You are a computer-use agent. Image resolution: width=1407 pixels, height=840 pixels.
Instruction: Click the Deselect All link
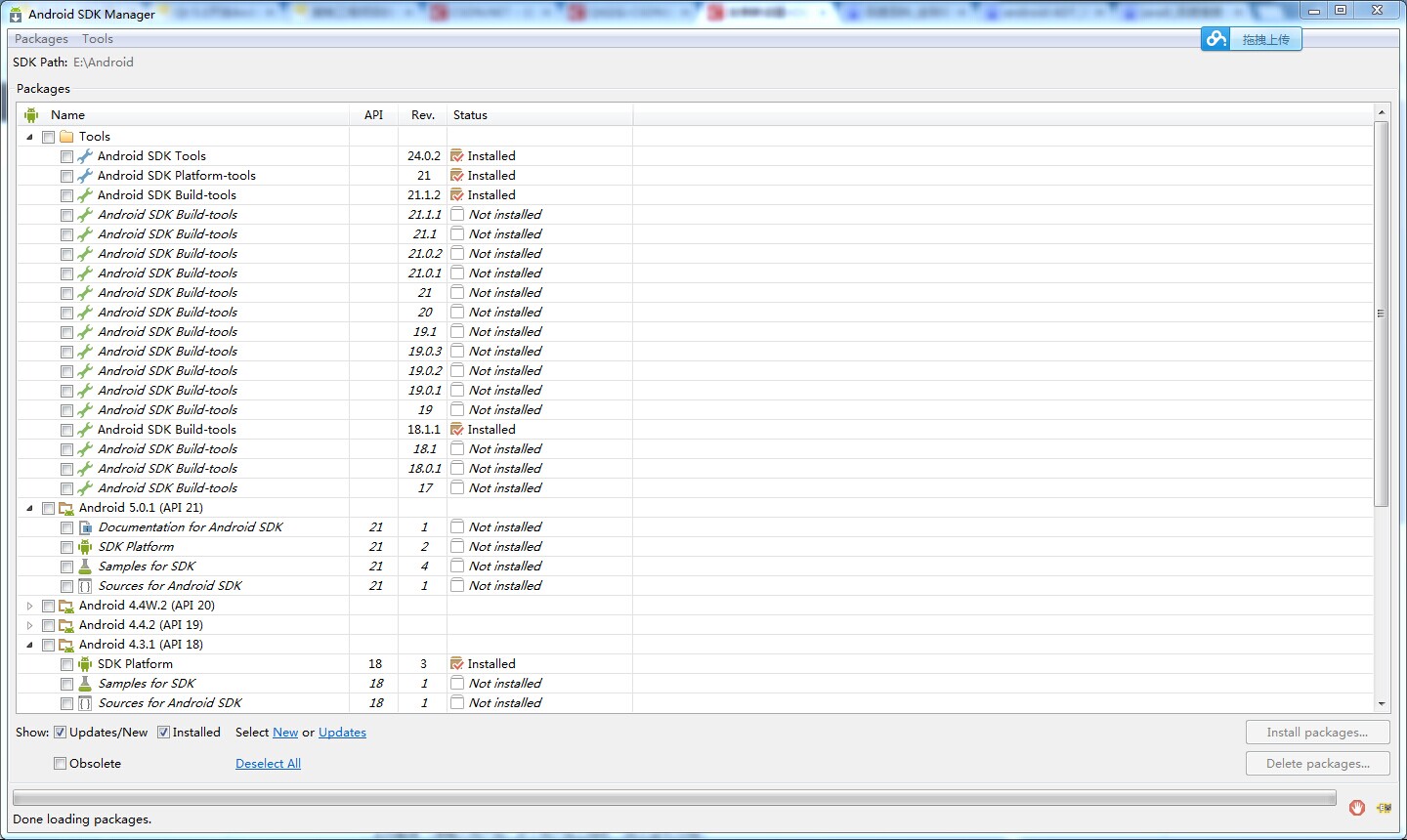click(268, 764)
